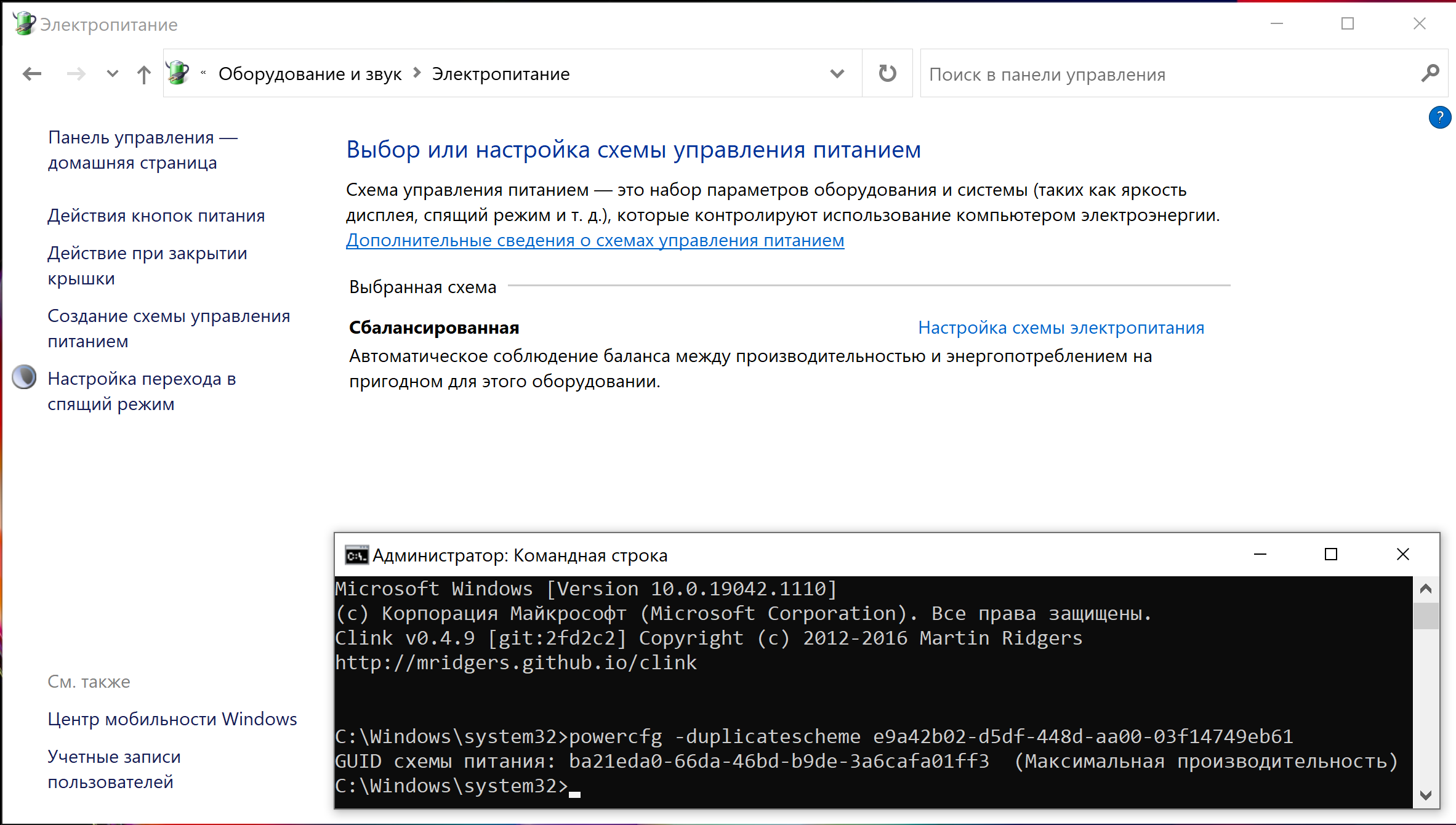Click the Выбранная схема section label

click(x=422, y=287)
